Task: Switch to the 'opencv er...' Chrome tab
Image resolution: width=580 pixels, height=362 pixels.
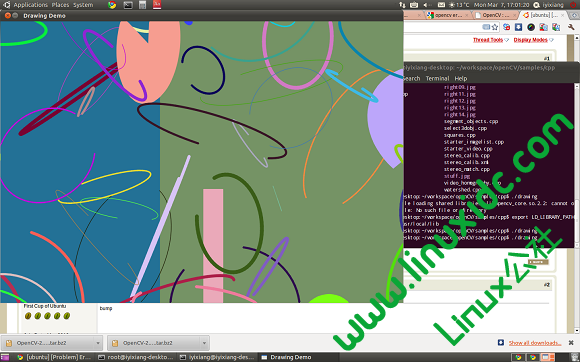Action: [x=448, y=15]
